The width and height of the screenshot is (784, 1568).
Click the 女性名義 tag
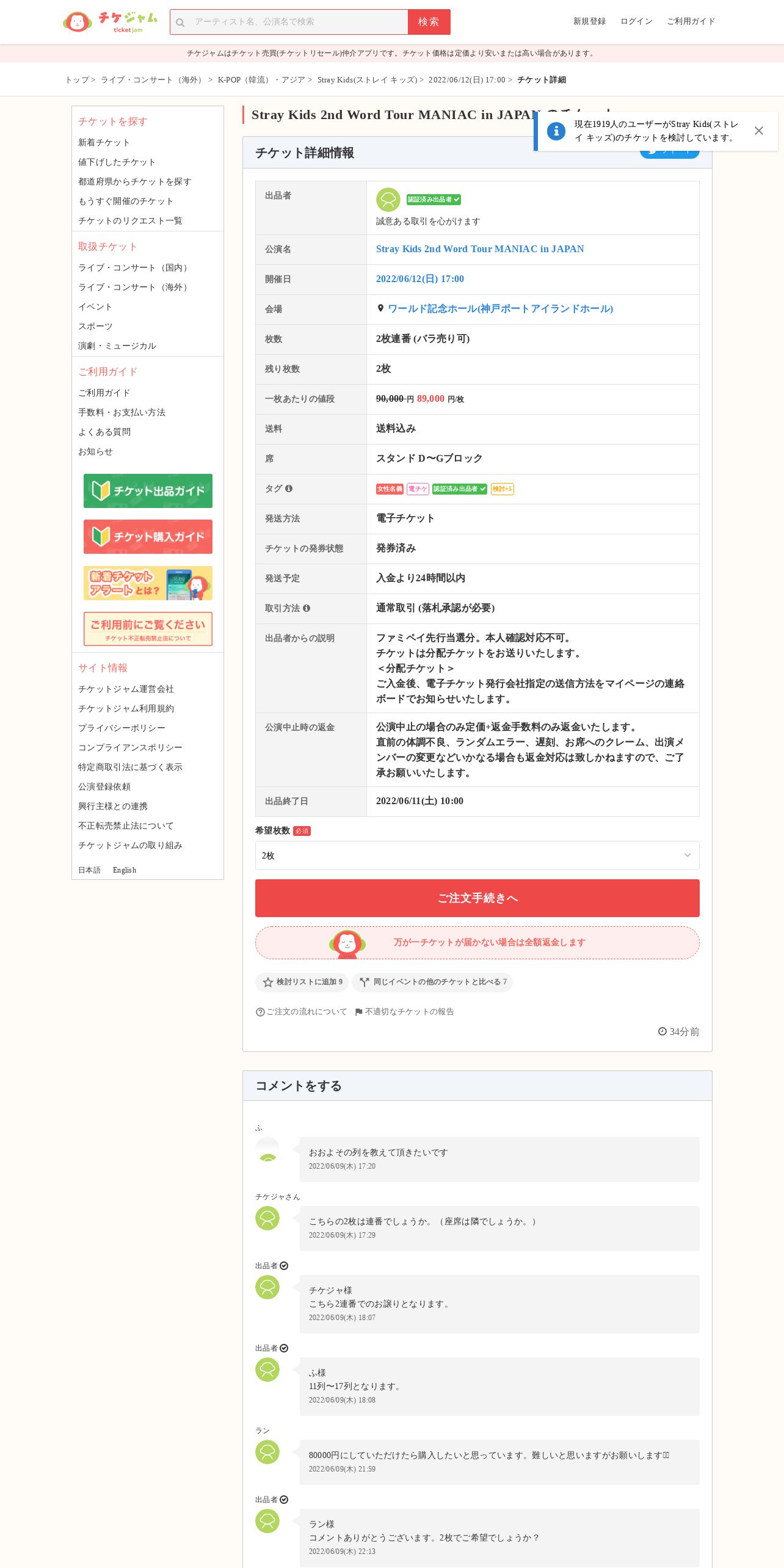(x=390, y=489)
